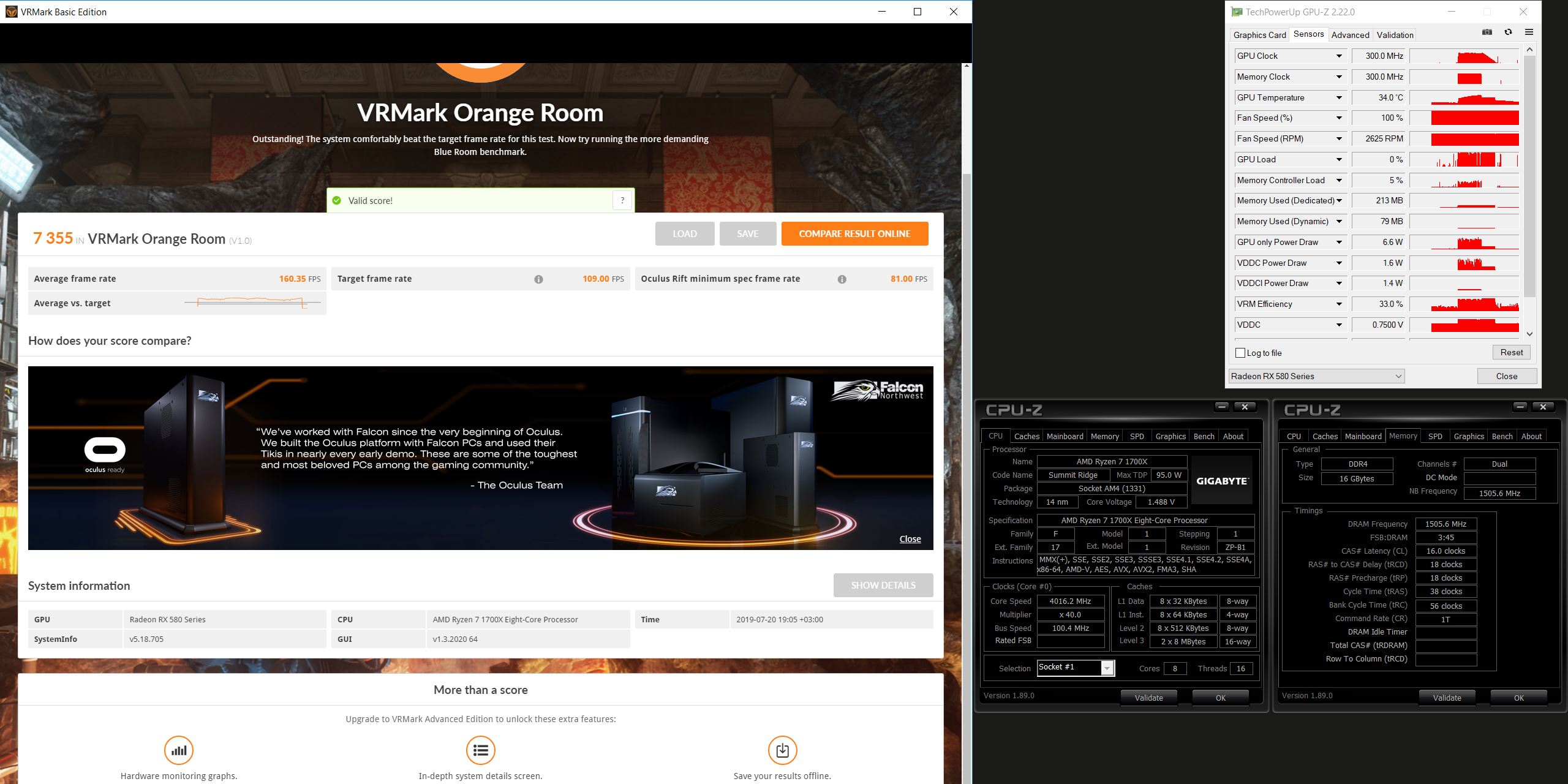1568x784 pixels.
Task: Open the Fan Speed (%) sensor dropdown
Action: [1339, 118]
